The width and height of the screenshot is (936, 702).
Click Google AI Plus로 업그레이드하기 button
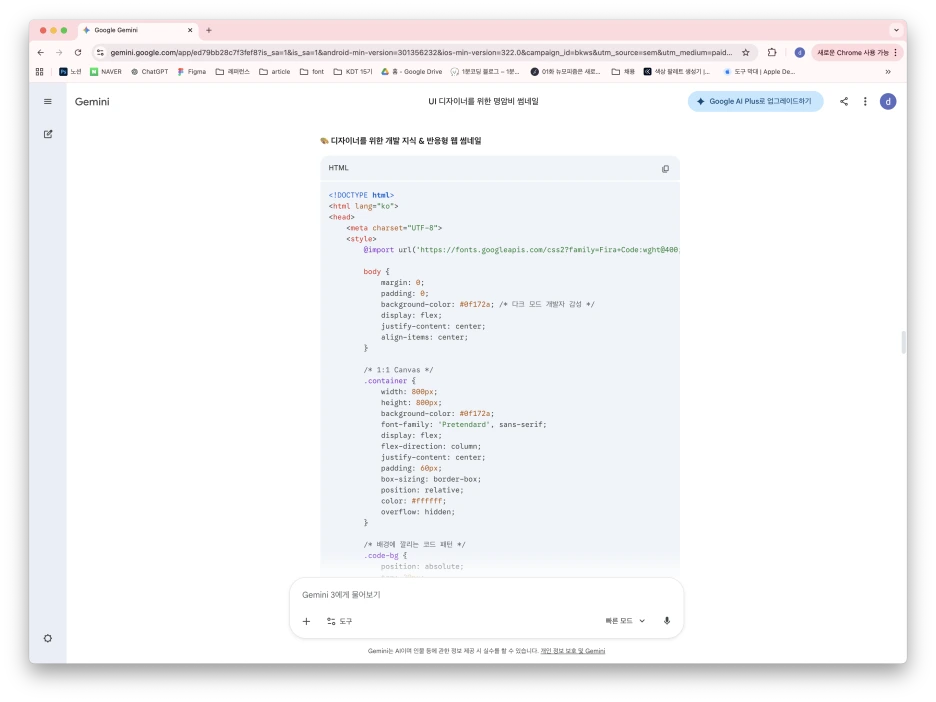[755, 101]
